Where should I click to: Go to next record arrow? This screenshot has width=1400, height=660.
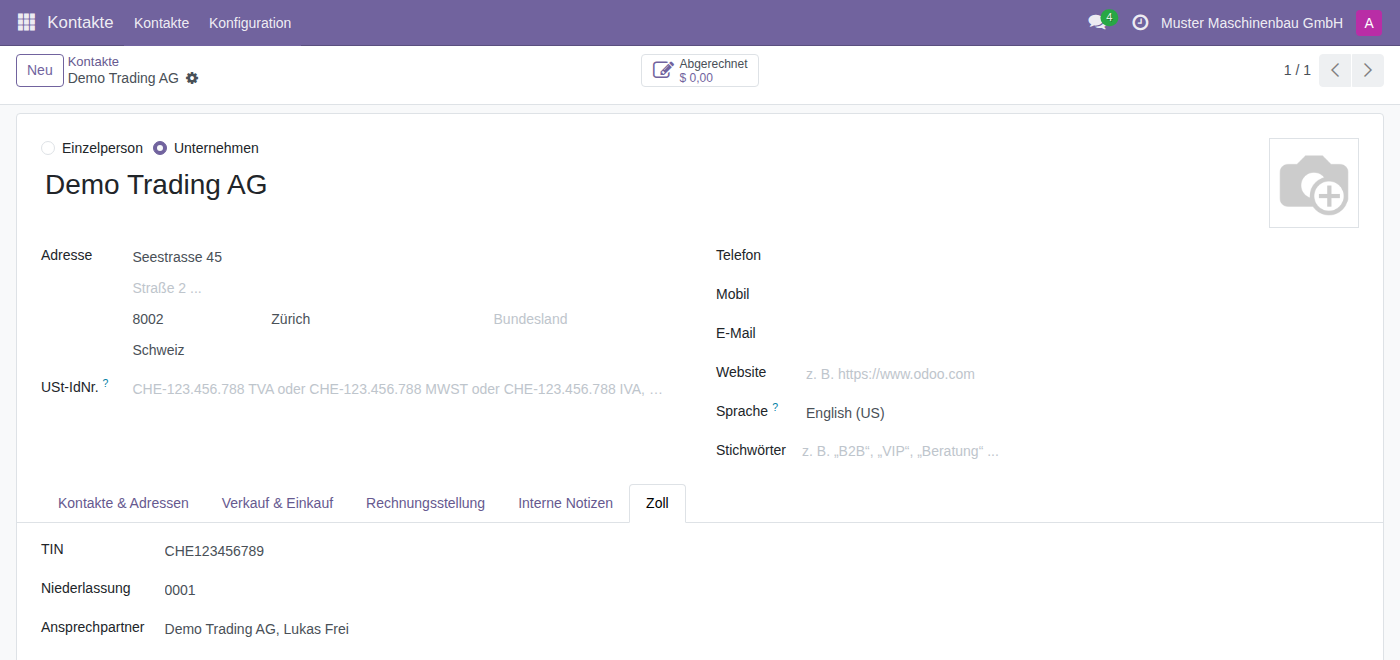(x=1368, y=70)
